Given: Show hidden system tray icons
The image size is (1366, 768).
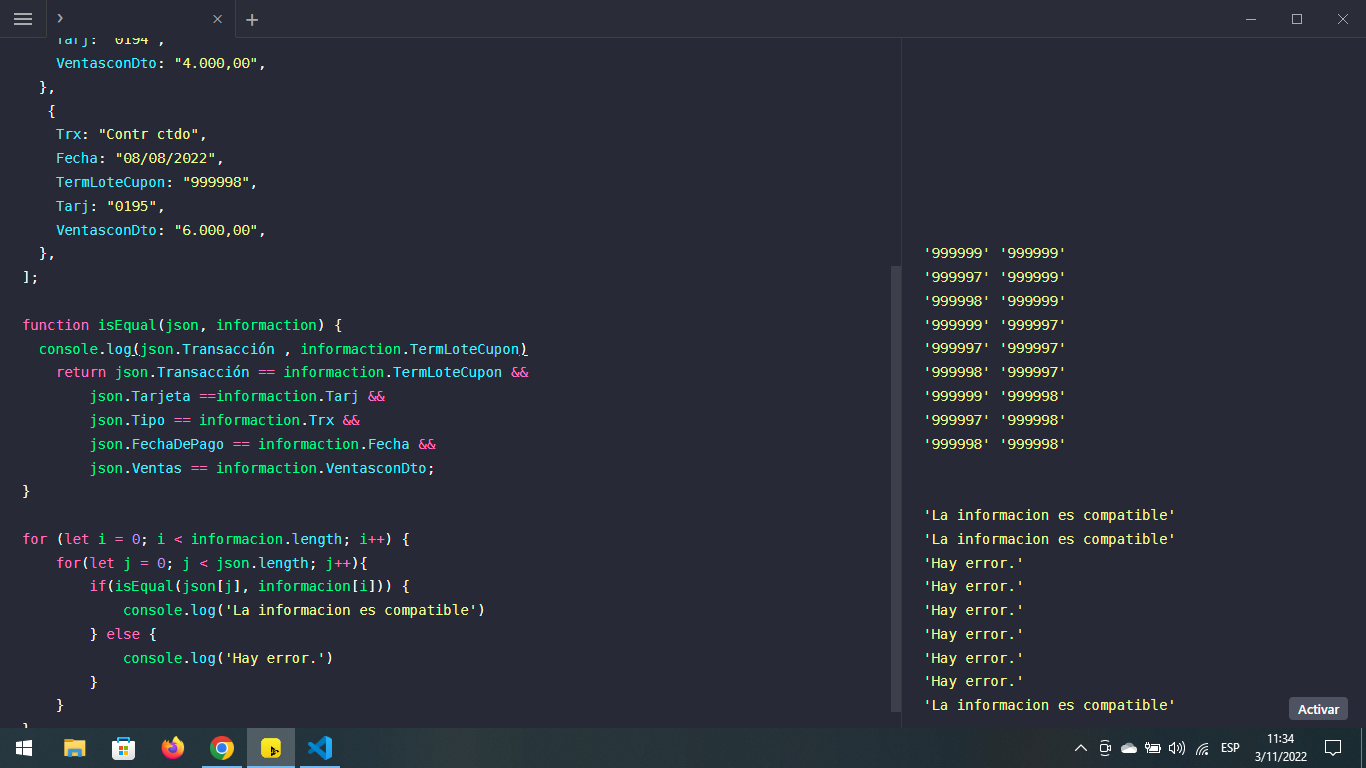Looking at the screenshot, I should point(1081,748).
